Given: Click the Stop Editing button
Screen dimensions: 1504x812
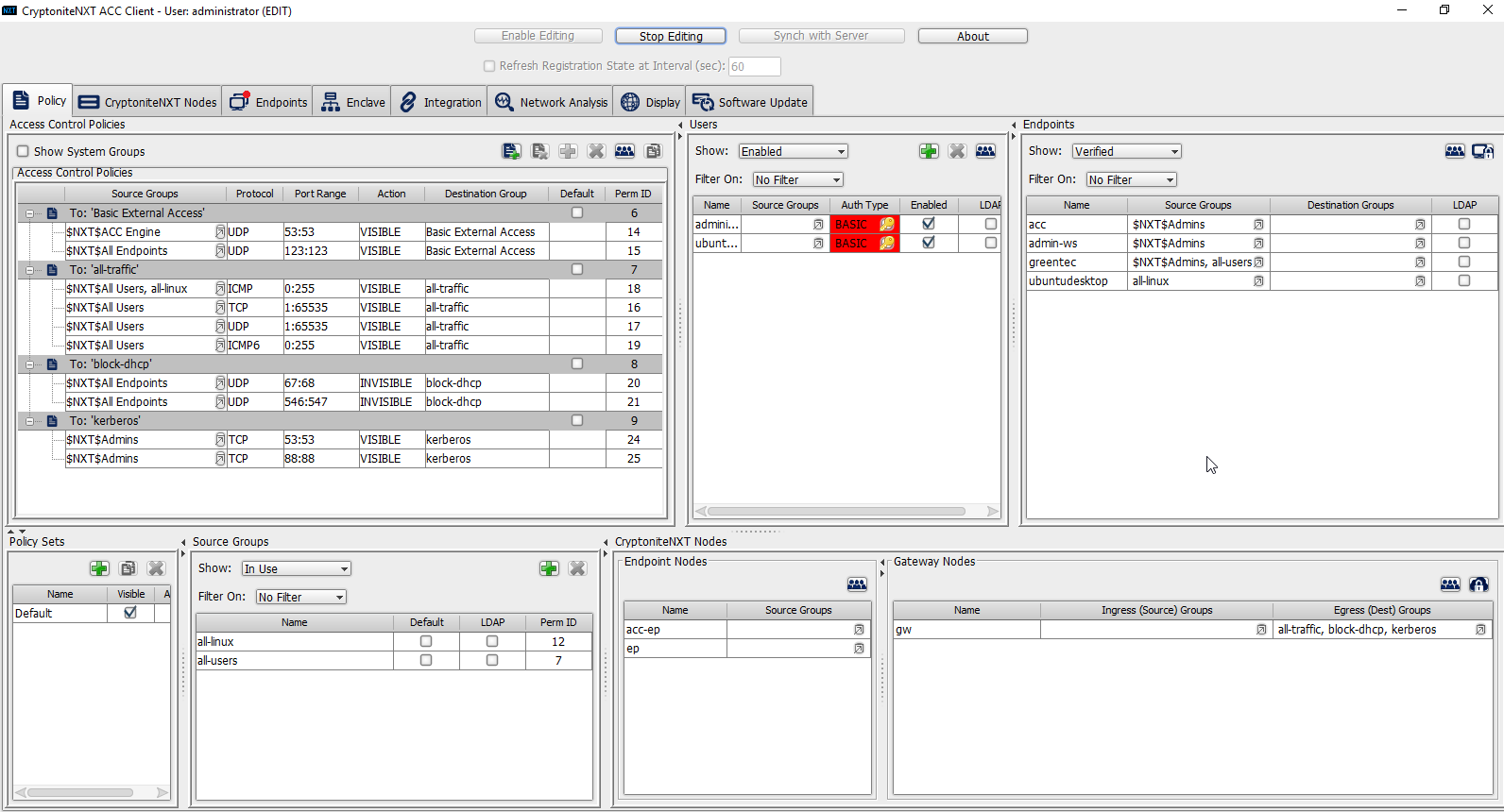Looking at the screenshot, I should pyautogui.click(x=671, y=36).
